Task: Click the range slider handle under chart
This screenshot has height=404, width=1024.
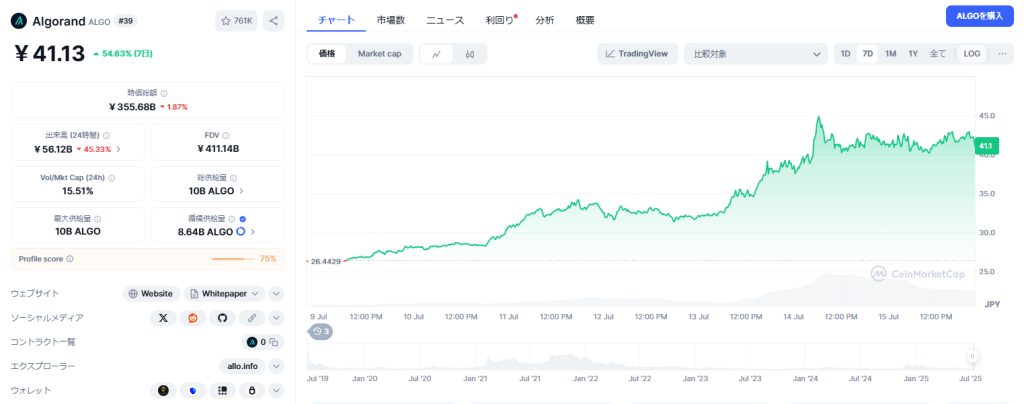Action: pyautogui.click(x=970, y=356)
